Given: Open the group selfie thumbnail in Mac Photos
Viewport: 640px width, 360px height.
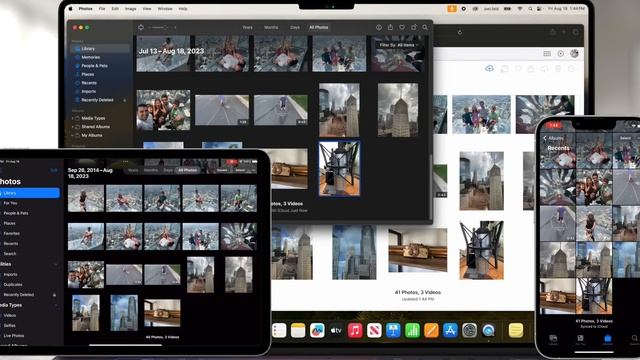Looking at the screenshot, I should (163, 110).
